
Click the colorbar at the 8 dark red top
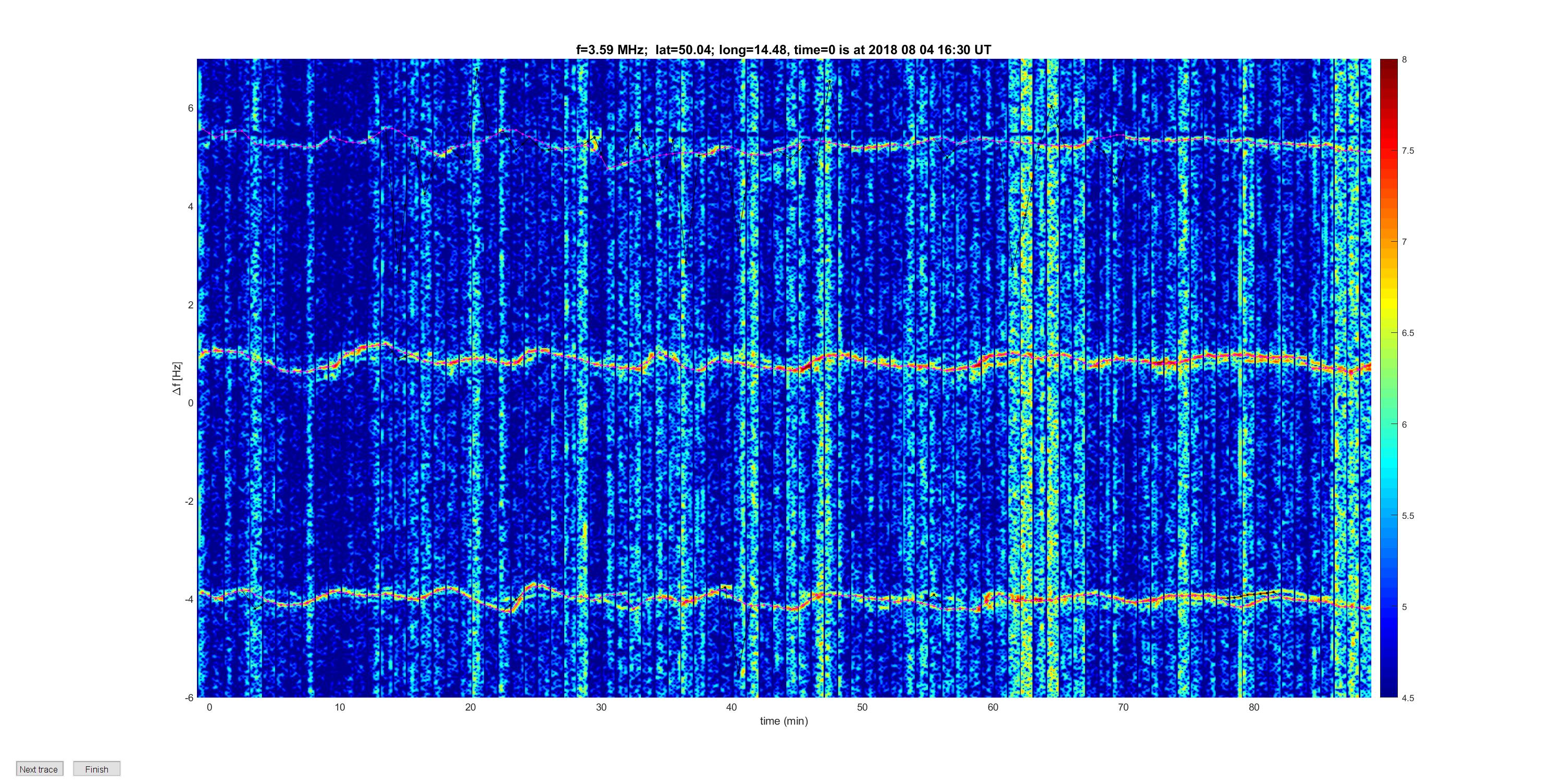1388,62
